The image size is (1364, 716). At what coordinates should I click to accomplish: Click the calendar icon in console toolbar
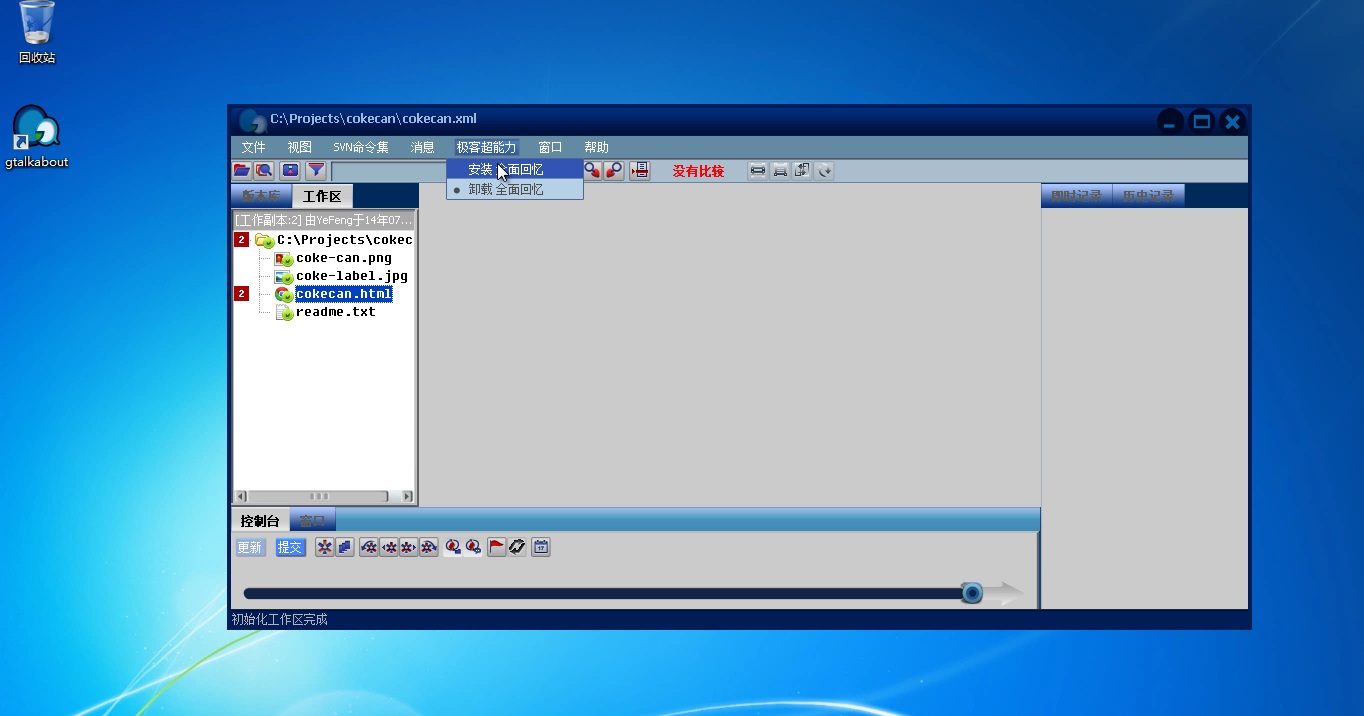click(x=541, y=548)
